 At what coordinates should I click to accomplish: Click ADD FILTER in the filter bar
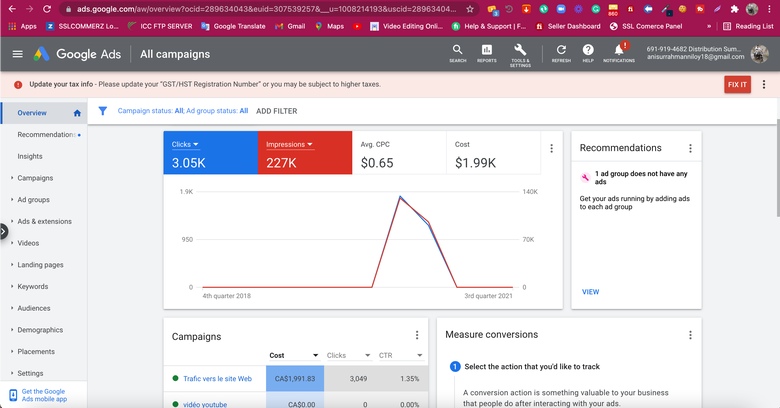click(276, 111)
